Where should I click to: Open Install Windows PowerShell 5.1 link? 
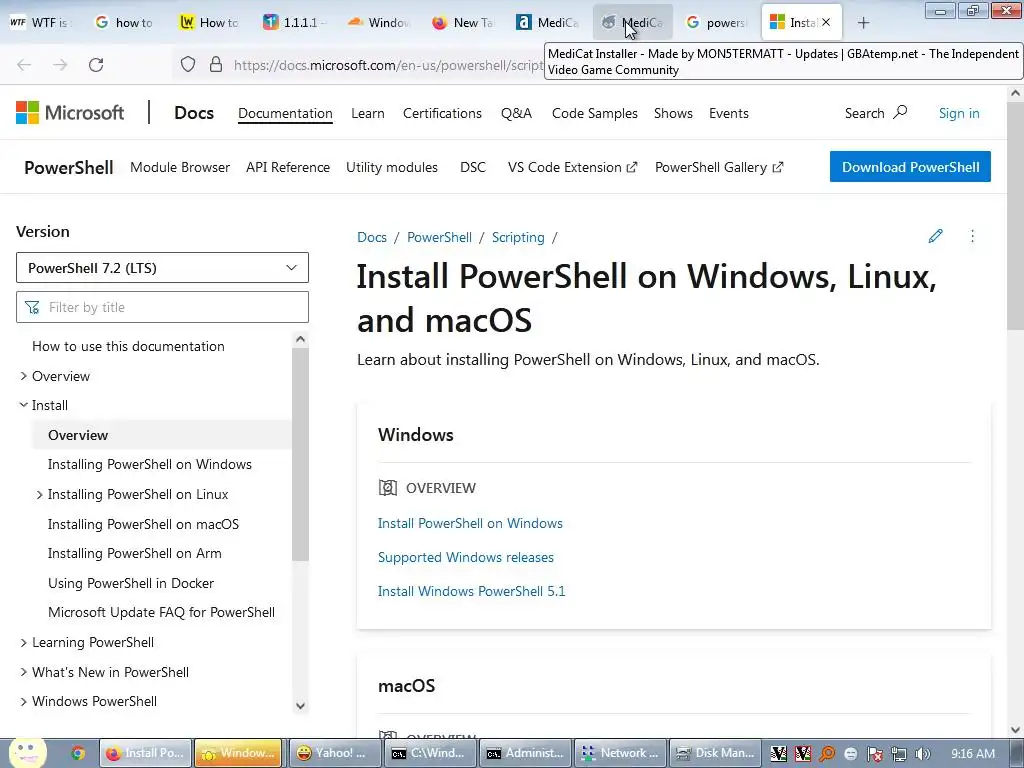(x=472, y=591)
